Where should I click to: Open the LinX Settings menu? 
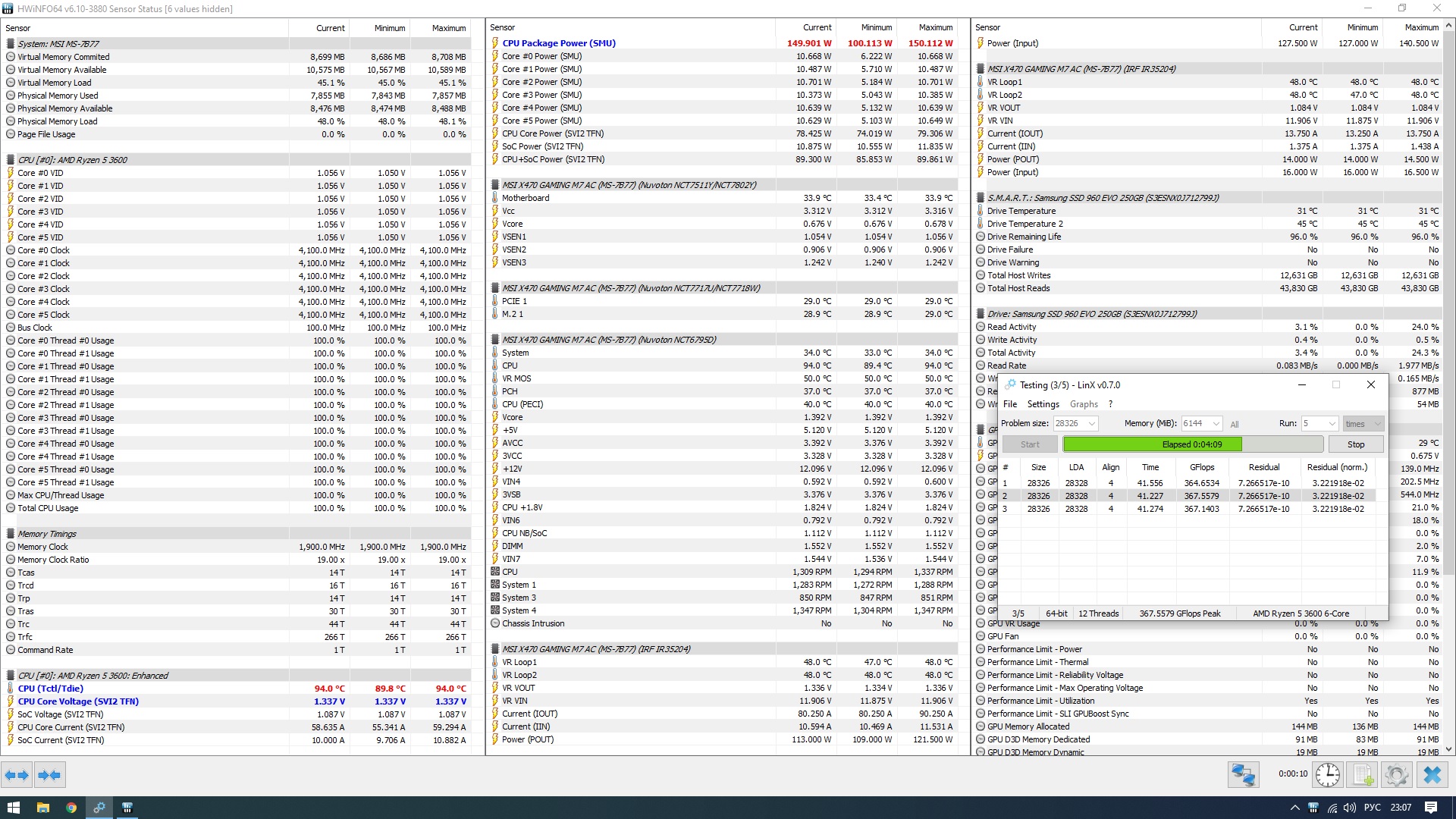(x=1043, y=404)
